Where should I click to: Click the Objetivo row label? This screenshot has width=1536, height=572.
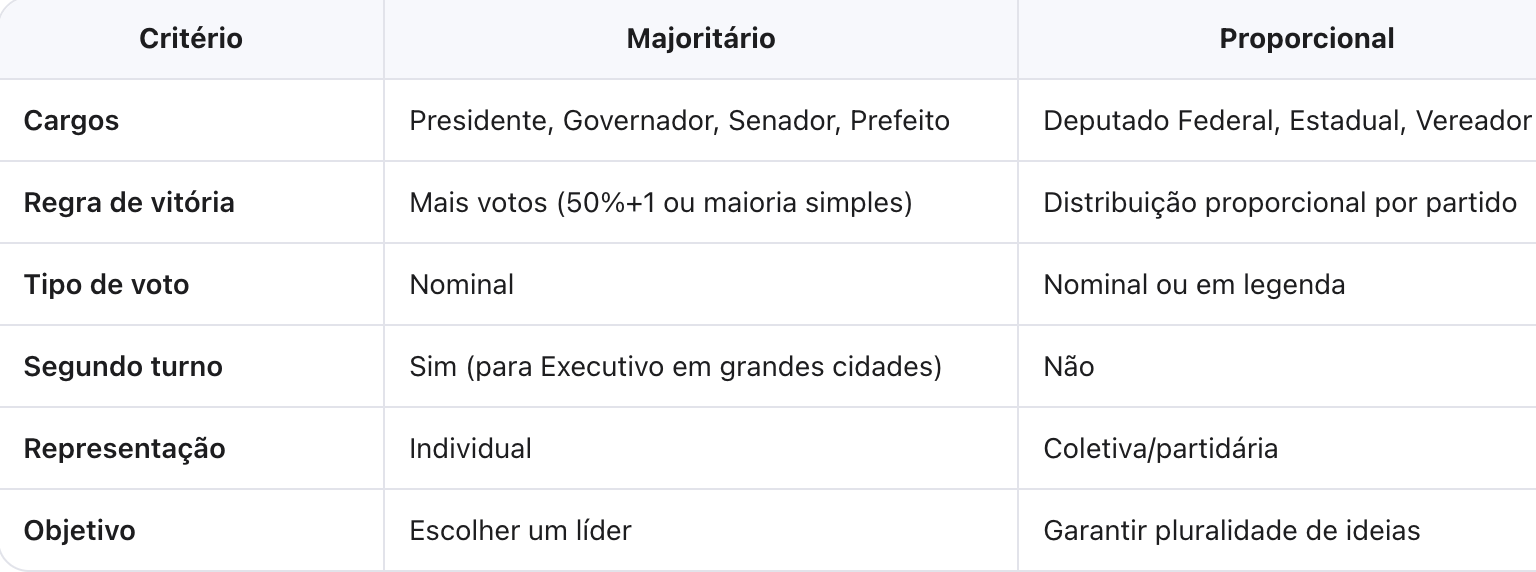(79, 530)
